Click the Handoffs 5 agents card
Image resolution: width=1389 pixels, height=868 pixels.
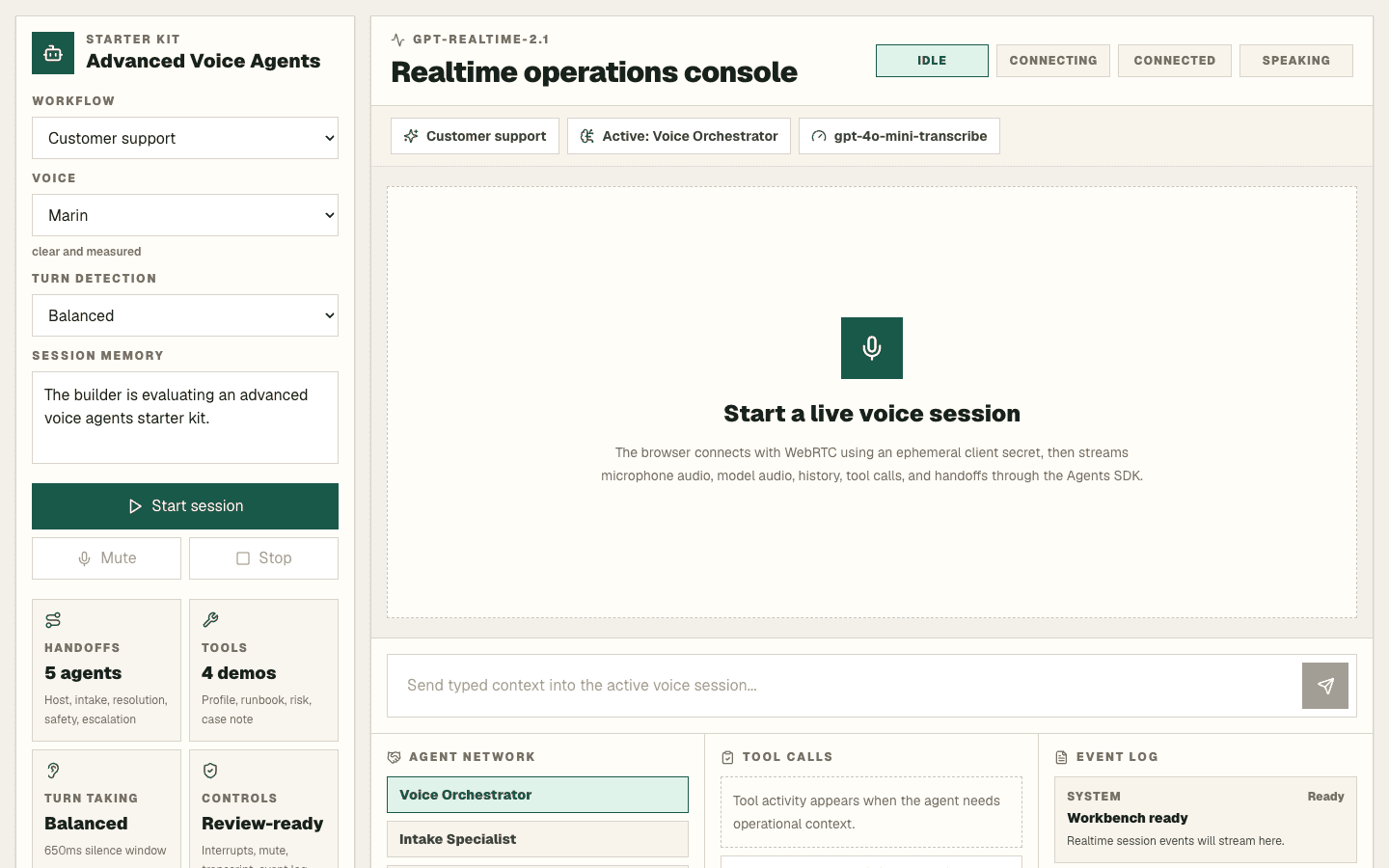point(106,670)
